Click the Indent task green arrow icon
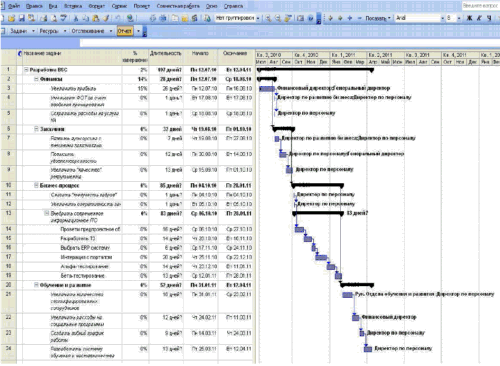Viewport: 500px width, 366px height. [340, 18]
